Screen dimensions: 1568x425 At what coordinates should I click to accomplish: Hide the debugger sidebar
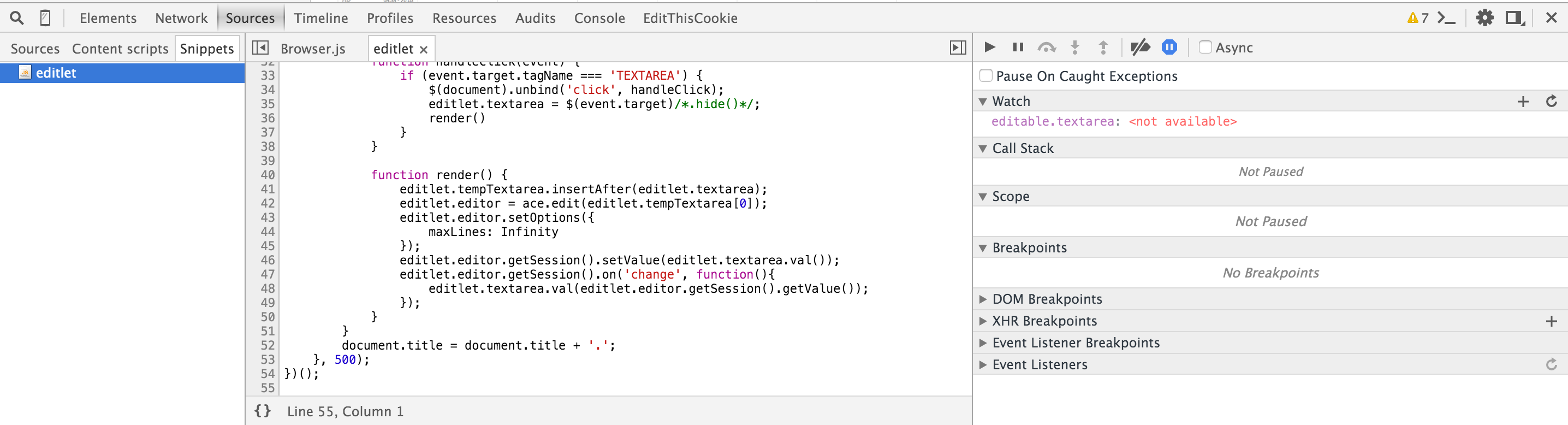958,48
